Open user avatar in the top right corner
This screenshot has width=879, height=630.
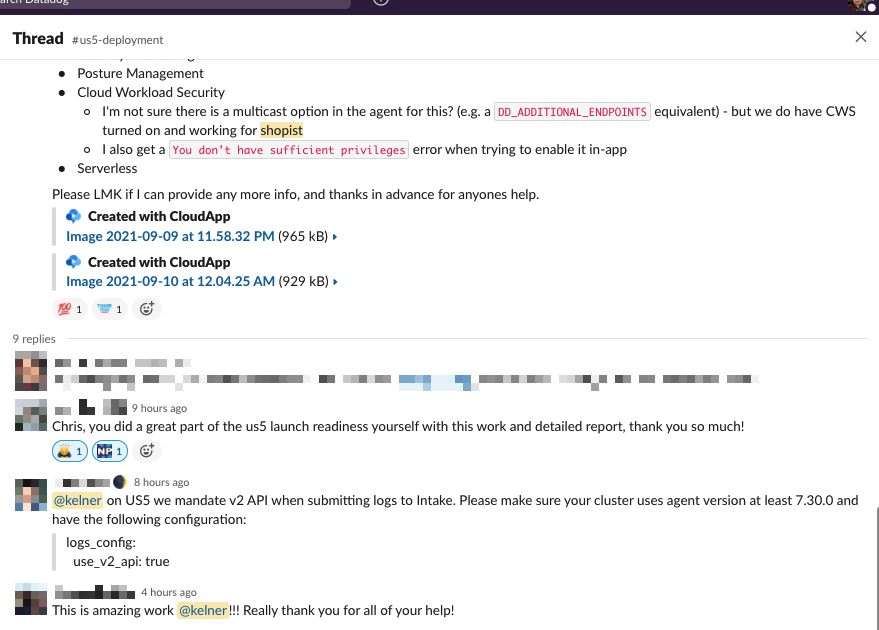pos(859,5)
